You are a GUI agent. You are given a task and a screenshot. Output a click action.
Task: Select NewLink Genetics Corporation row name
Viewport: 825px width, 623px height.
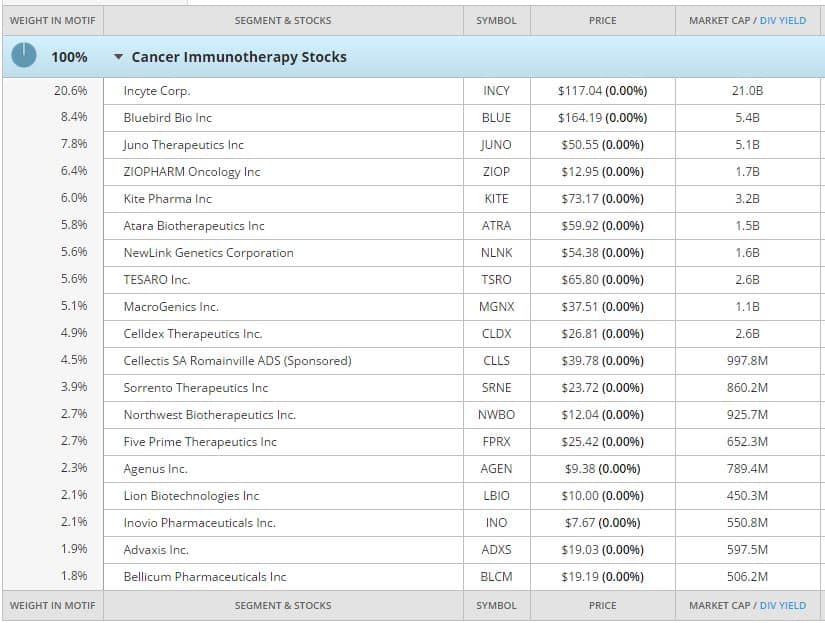208,253
